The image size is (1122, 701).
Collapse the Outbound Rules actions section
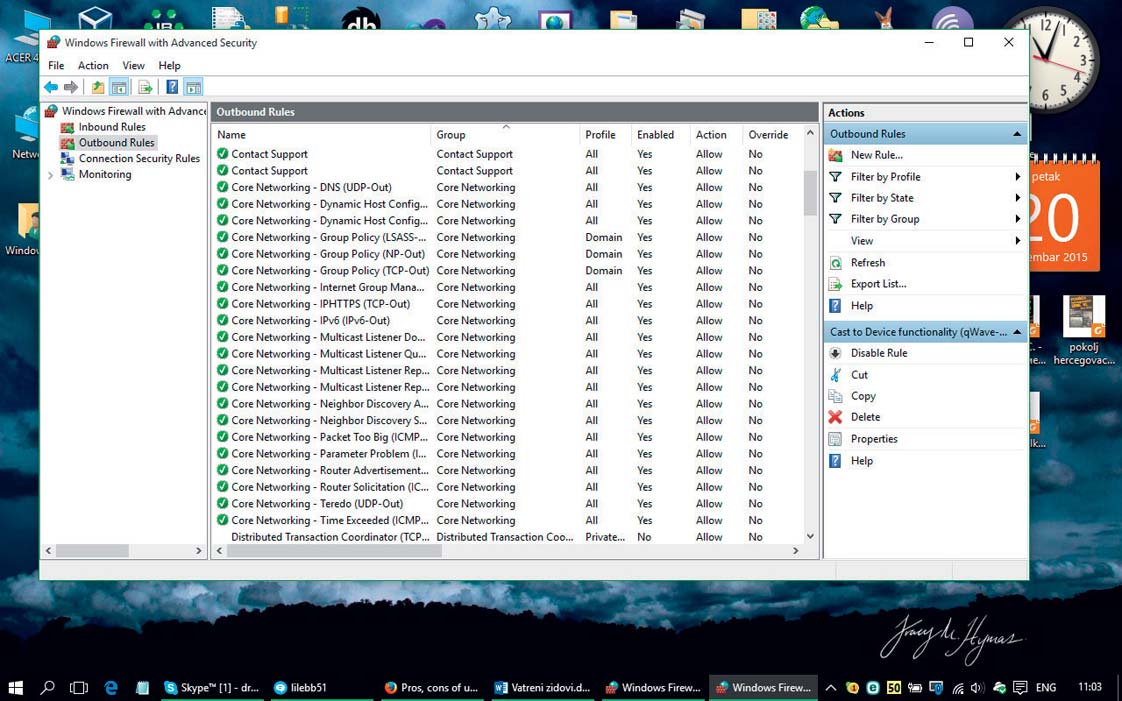click(x=1017, y=134)
